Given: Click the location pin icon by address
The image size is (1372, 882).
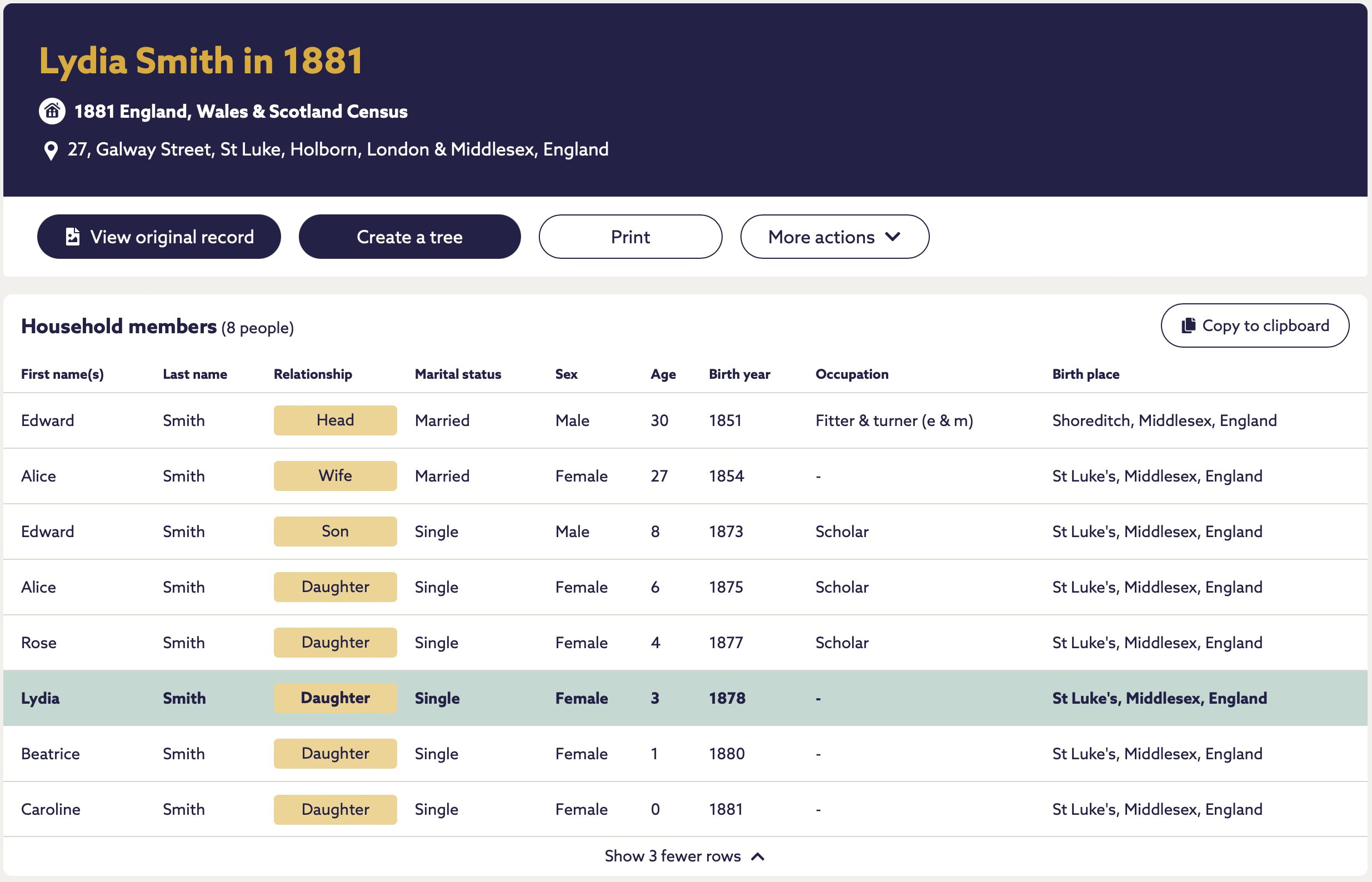Looking at the screenshot, I should [51, 151].
